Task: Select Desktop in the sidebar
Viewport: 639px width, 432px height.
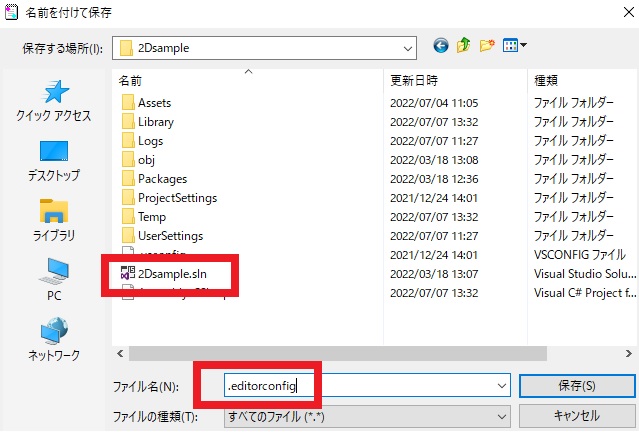Action: [54, 160]
